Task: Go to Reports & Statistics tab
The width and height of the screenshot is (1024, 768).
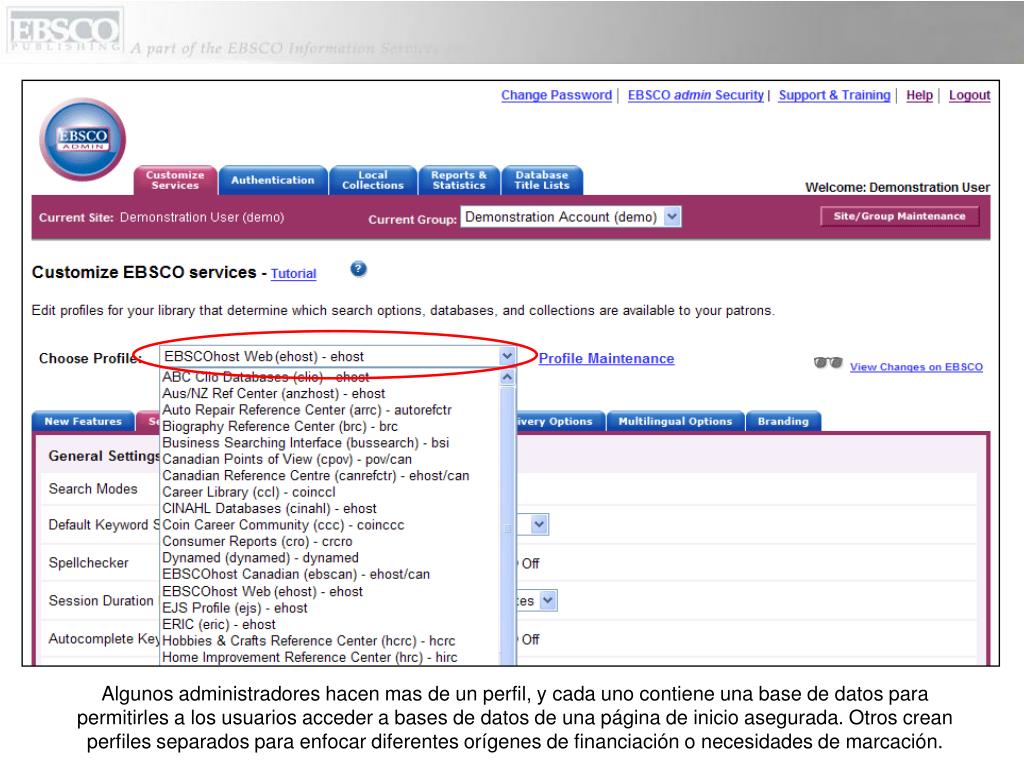Action: [x=459, y=180]
